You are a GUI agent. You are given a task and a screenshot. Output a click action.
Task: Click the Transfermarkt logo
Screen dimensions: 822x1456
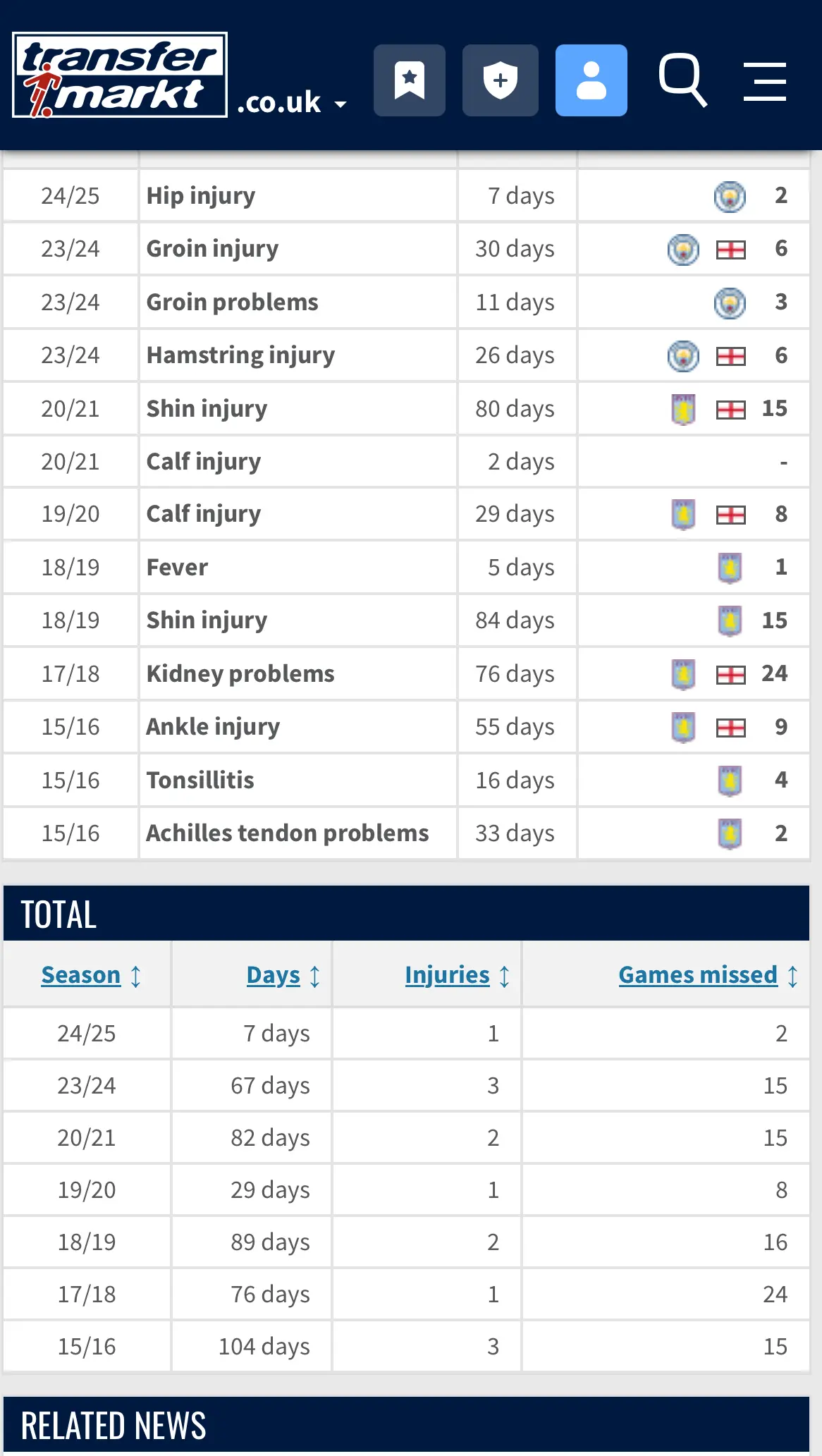[x=119, y=75]
